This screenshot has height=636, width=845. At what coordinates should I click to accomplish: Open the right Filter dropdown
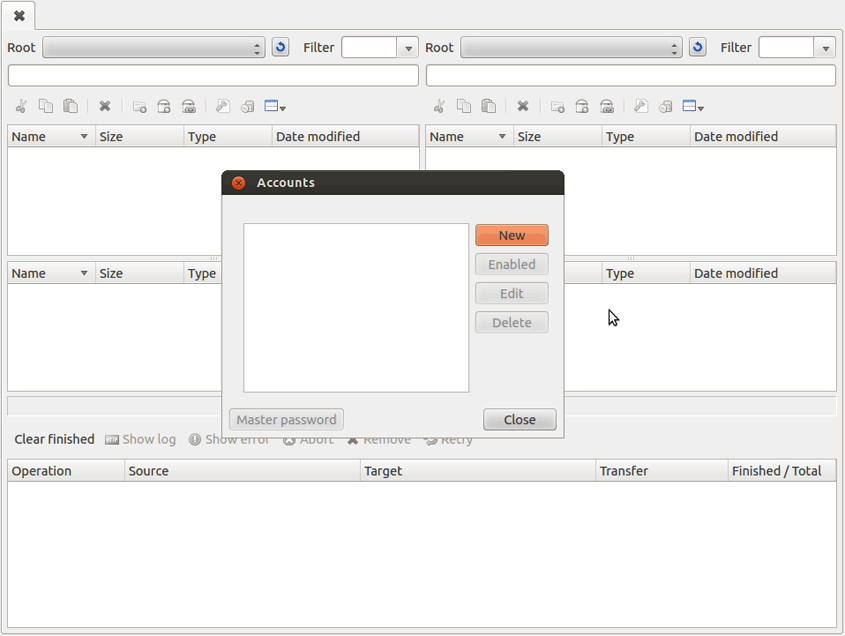tap(826, 47)
